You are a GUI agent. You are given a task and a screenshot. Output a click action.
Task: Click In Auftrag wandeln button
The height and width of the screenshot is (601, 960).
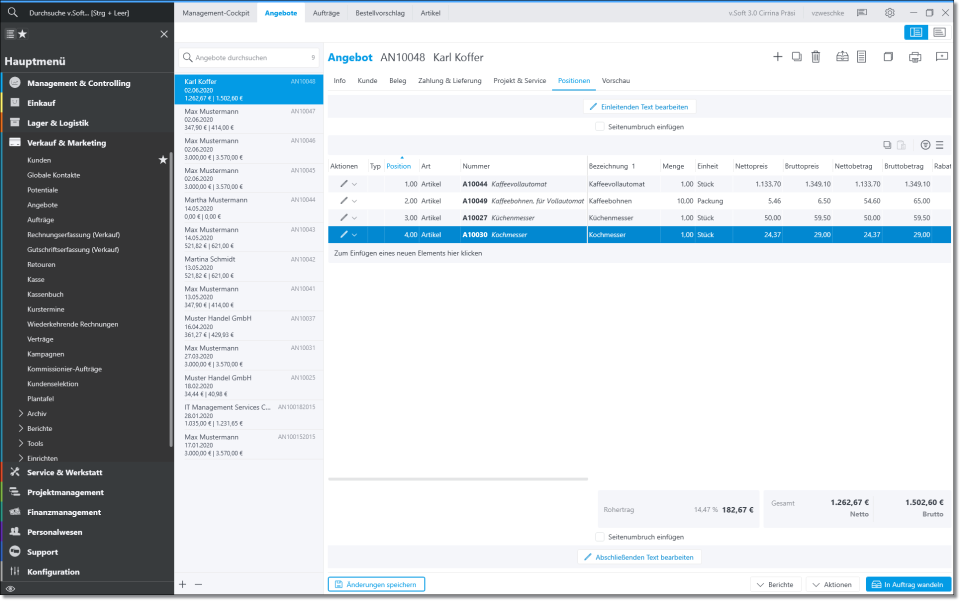[x=909, y=584]
